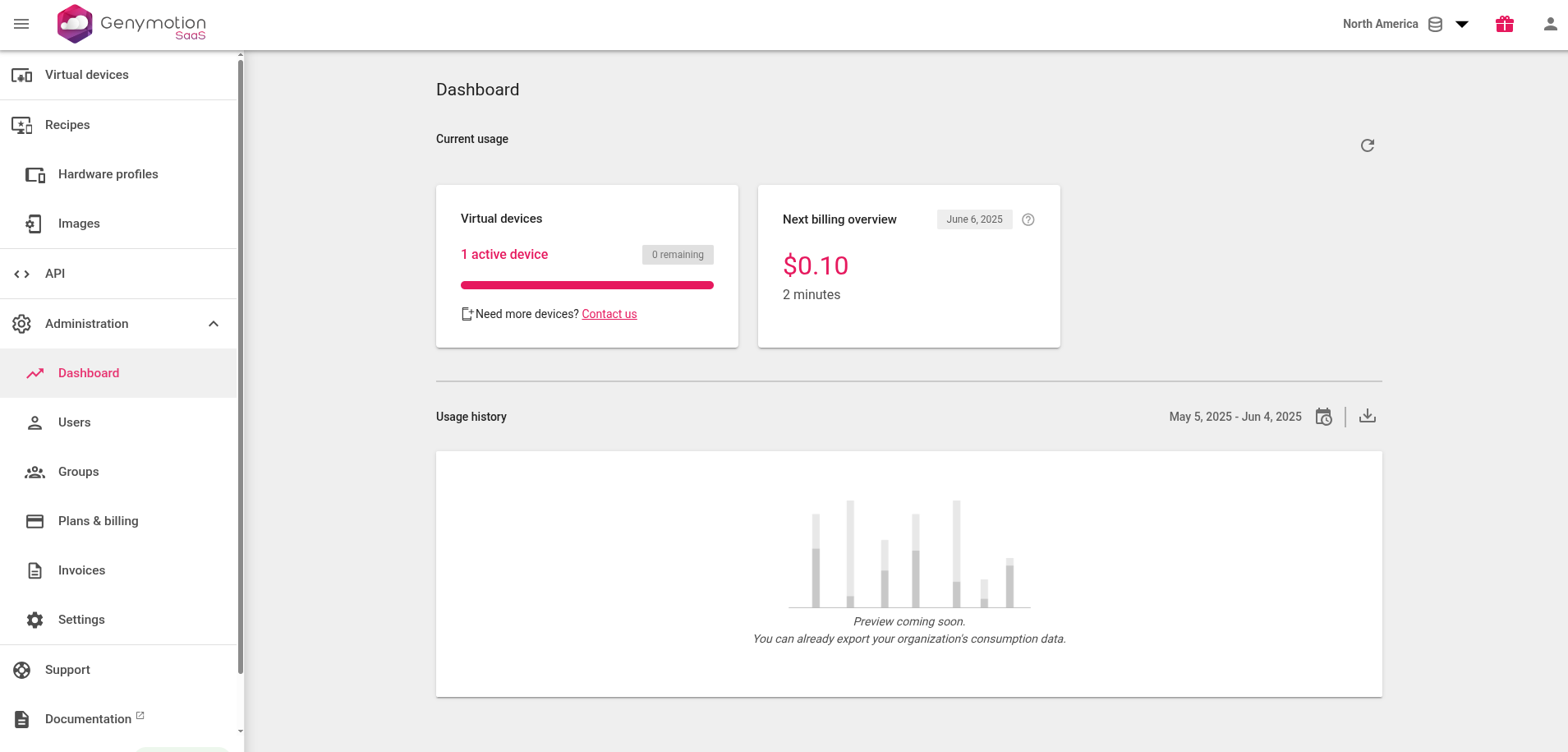This screenshot has height=752, width=1568.
Task: Open the Plans & billing page
Action: [98, 520]
